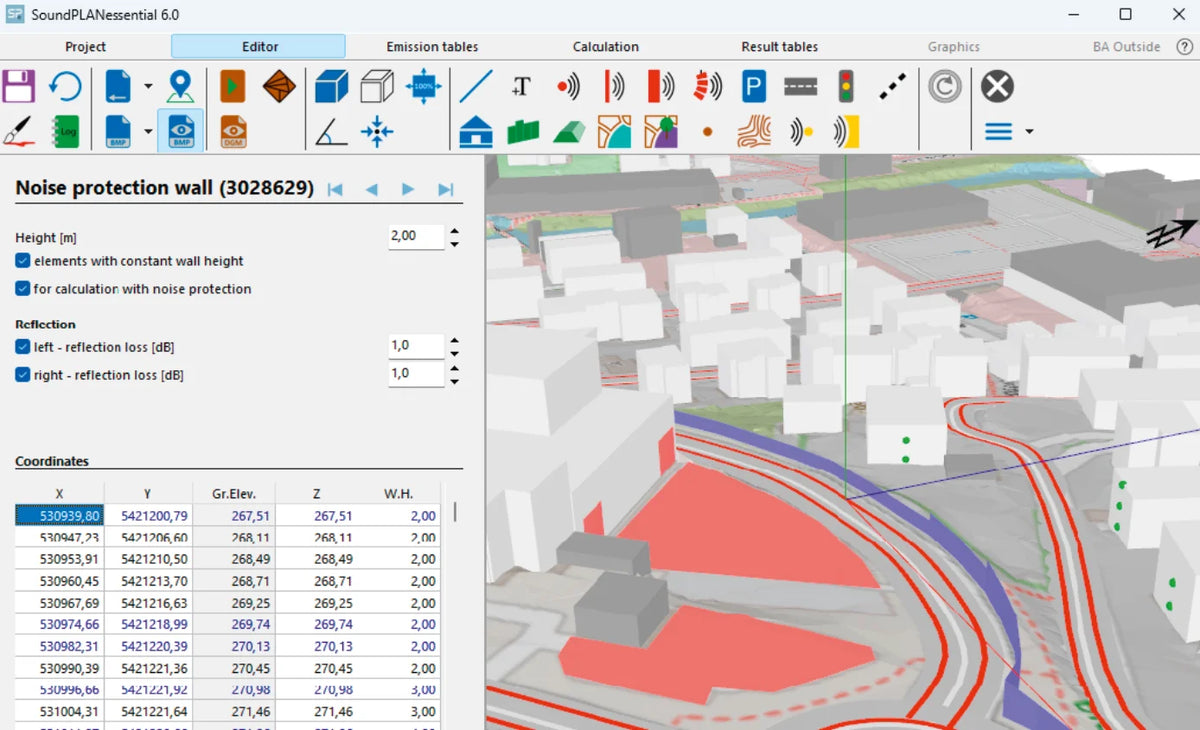Click the angle measurement icon
The height and width of the screenshot is (730, 1200).
point(331,131)
